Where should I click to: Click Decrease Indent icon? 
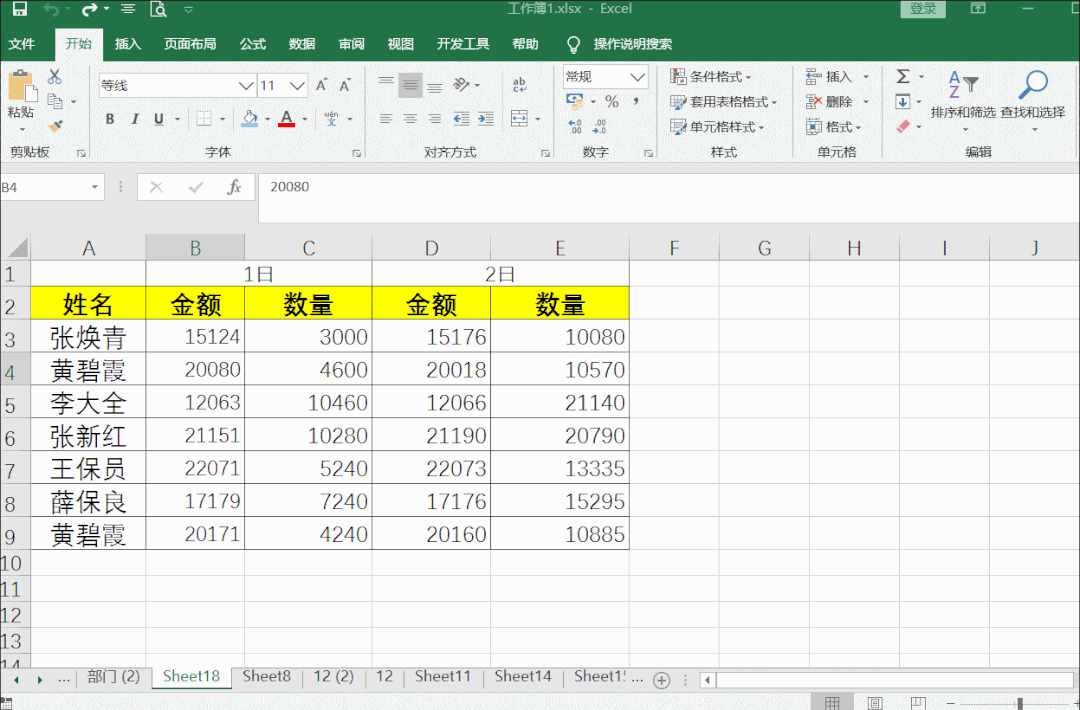click(x=461, y=118)
